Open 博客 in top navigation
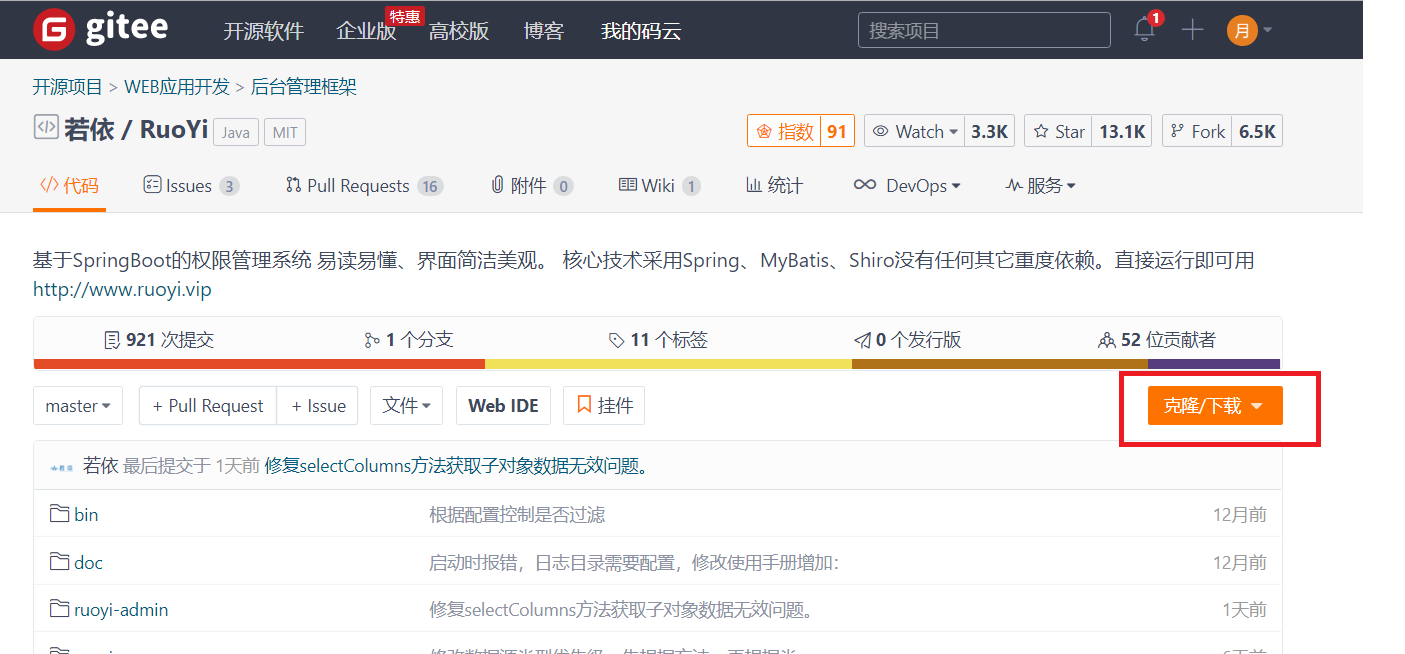1405x654 pixels. pyautogui.click(x=544, y=31)
